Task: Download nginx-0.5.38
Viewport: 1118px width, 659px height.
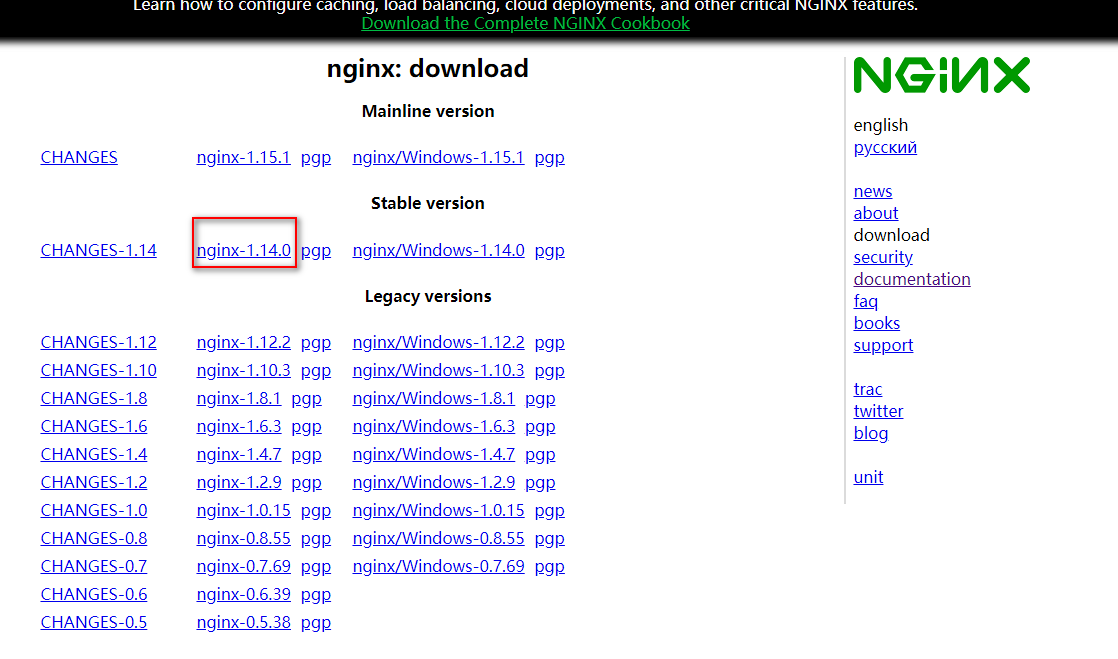Action: [244, 622]
